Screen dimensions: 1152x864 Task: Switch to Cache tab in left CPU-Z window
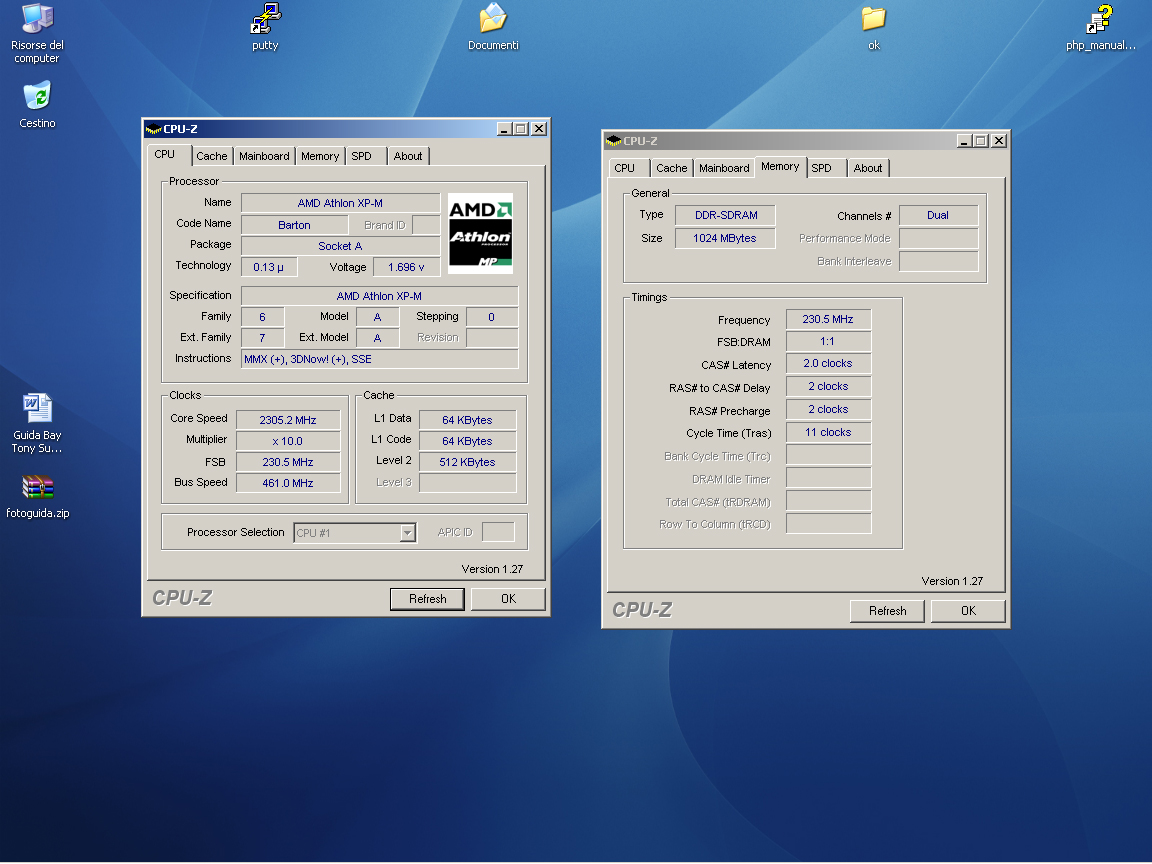tap(212, 156)
